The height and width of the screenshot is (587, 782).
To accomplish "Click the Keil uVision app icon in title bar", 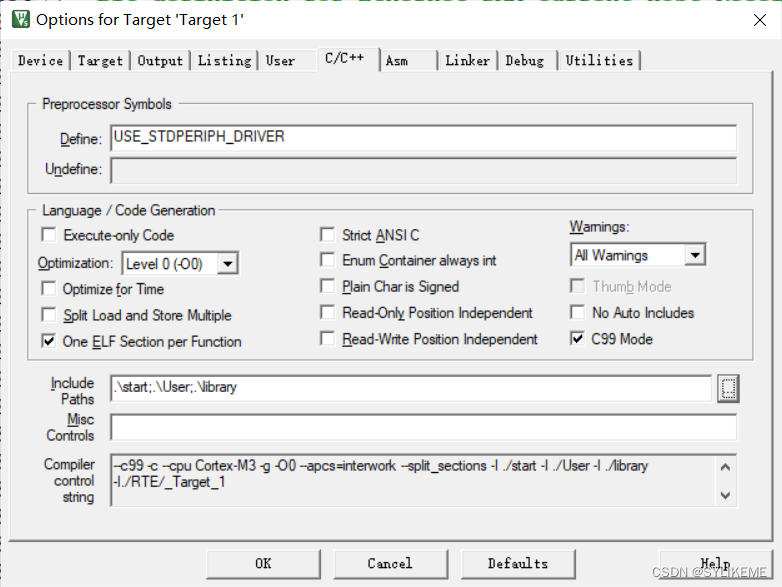I will coord(21,19).
